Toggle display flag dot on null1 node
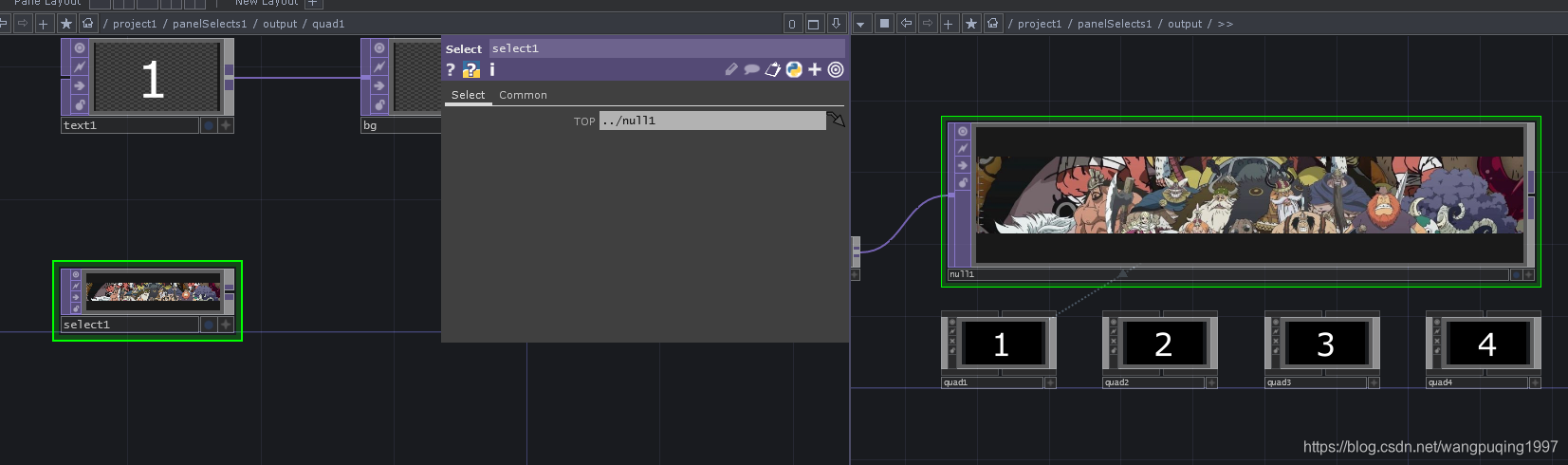The width and height of the screenshot is (1568, 465). click(1516, 274)
